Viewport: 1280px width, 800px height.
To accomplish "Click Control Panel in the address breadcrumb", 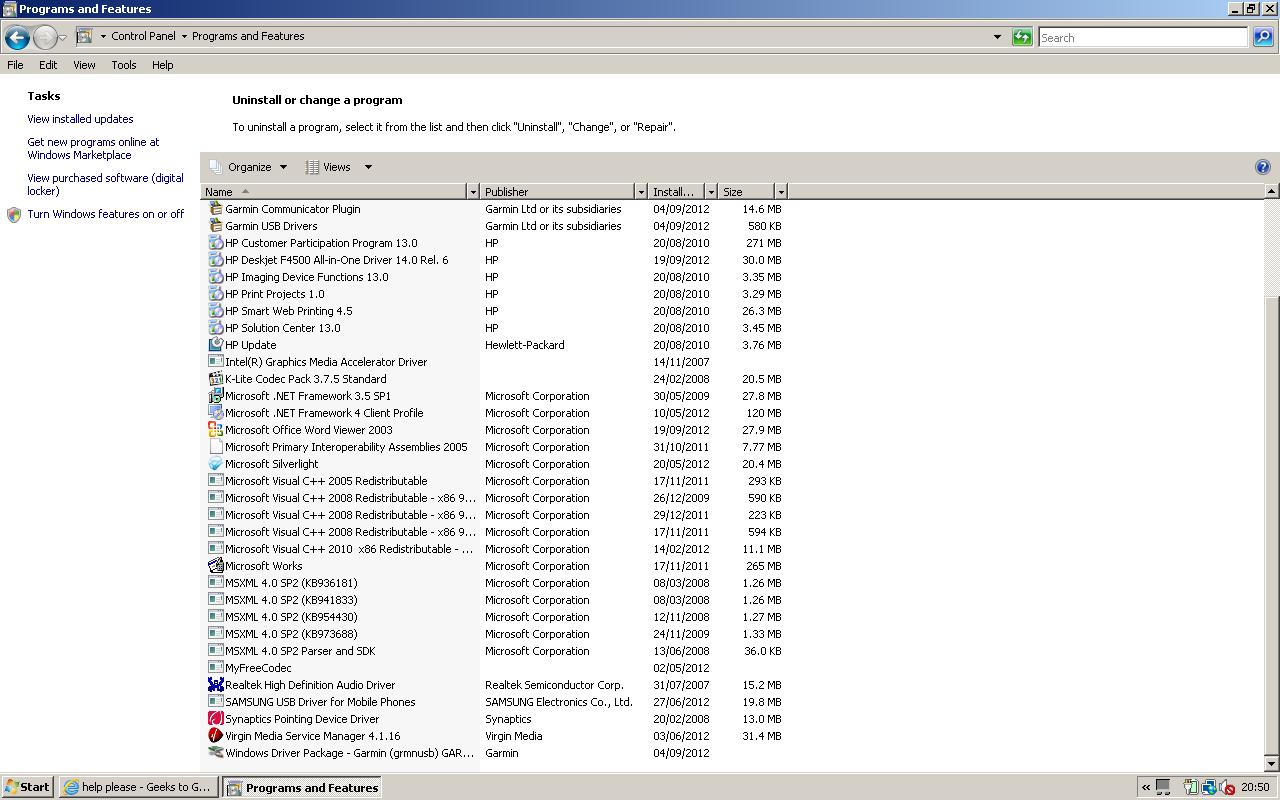I will click(x=143, y=36).
